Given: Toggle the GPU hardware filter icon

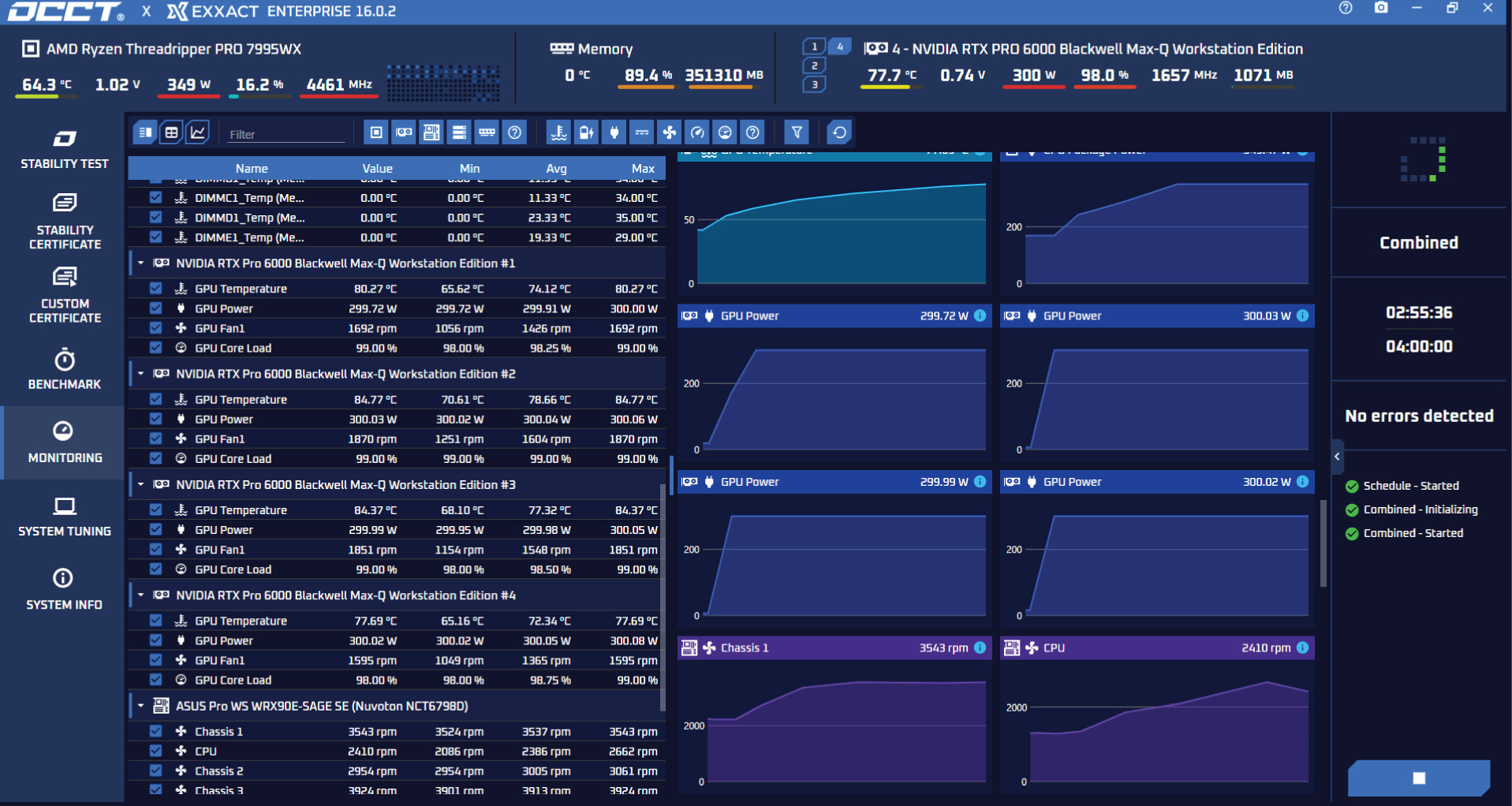Looking at the screenshot, I should click(x=404, y=132).
